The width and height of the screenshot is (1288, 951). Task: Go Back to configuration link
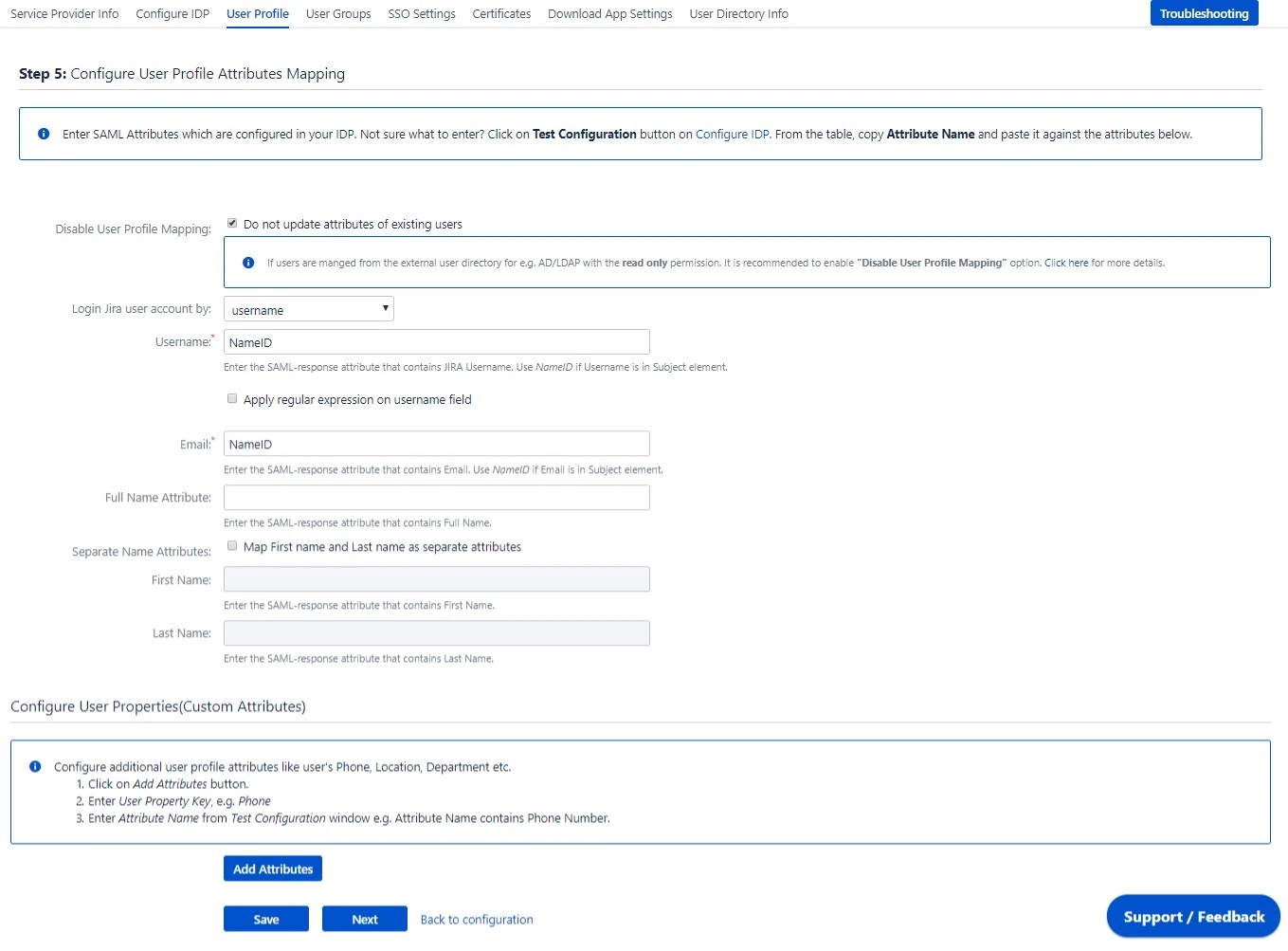(477, 920)
